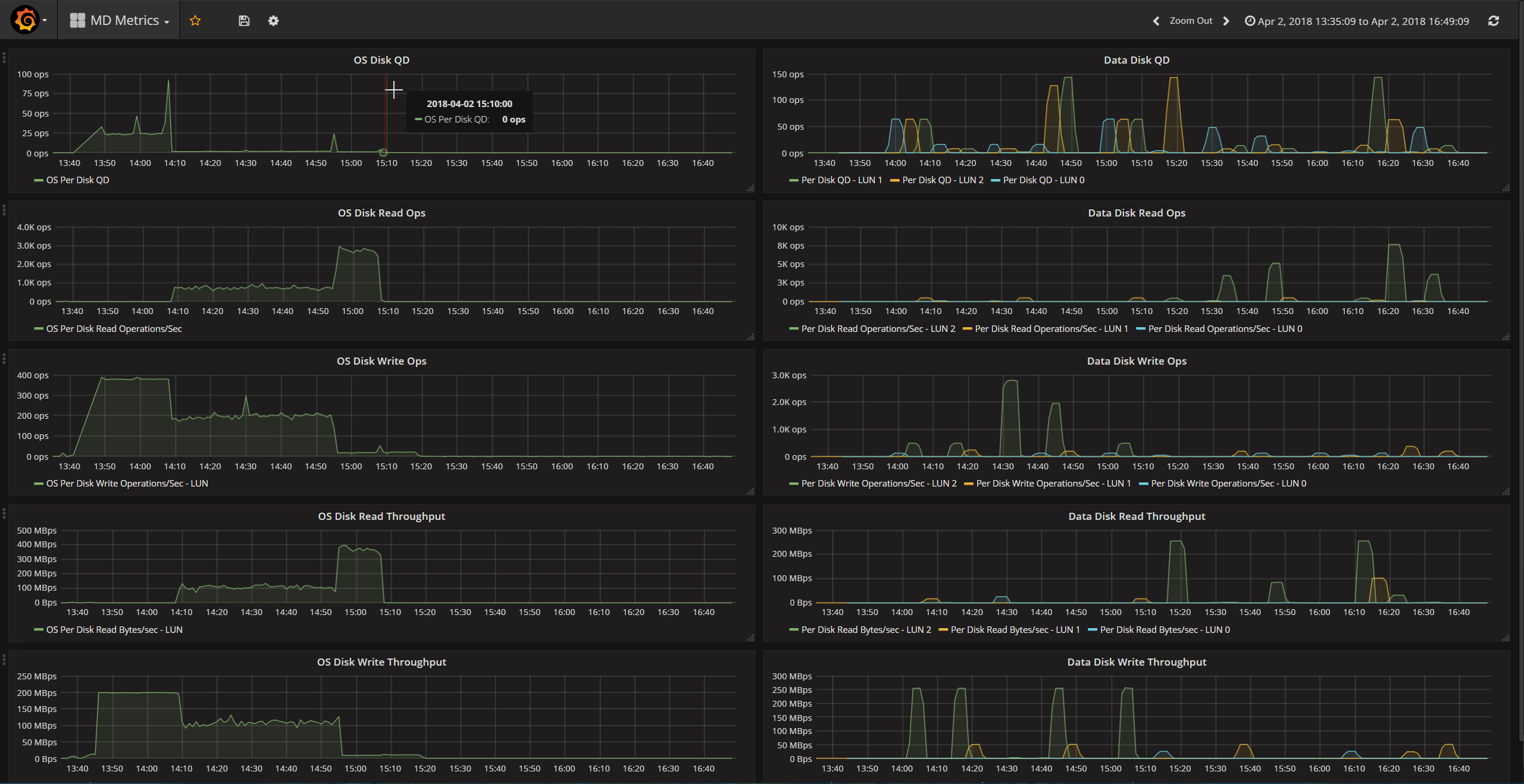Open dashboard settings gear
Screen dimensions: 1524x784
(273, 21)
